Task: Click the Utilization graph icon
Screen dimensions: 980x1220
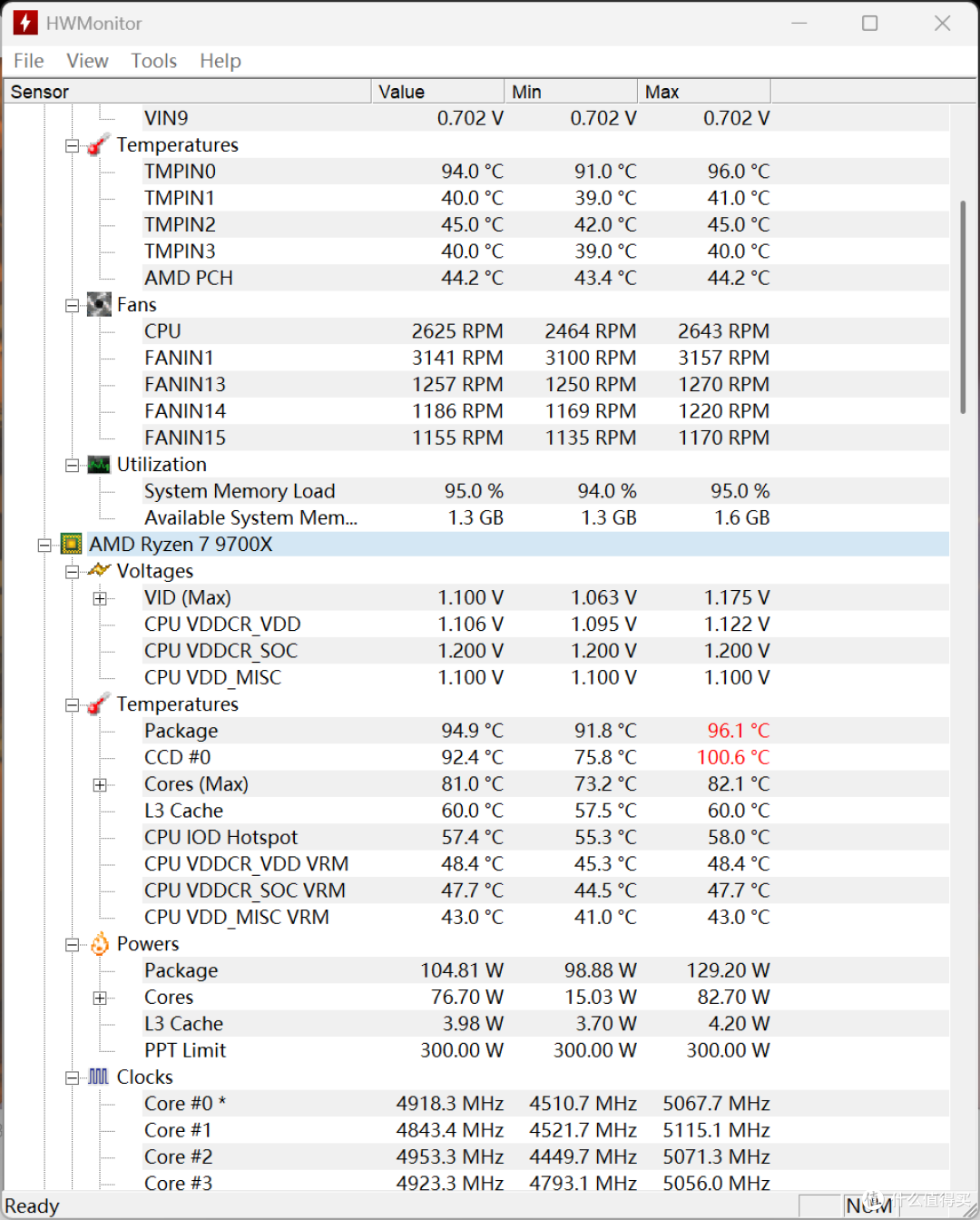Action: pos(99,465)
